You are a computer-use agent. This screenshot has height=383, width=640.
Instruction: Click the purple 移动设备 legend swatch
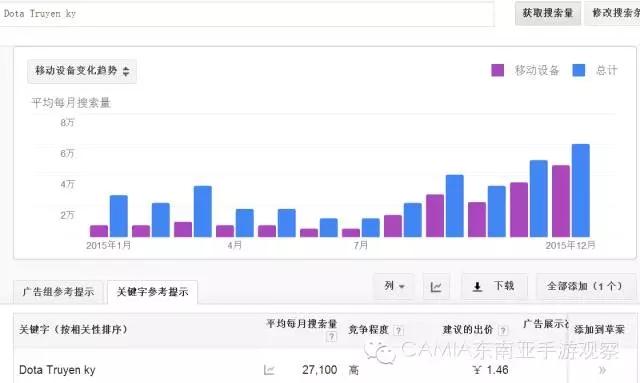[x=498, y=70]
